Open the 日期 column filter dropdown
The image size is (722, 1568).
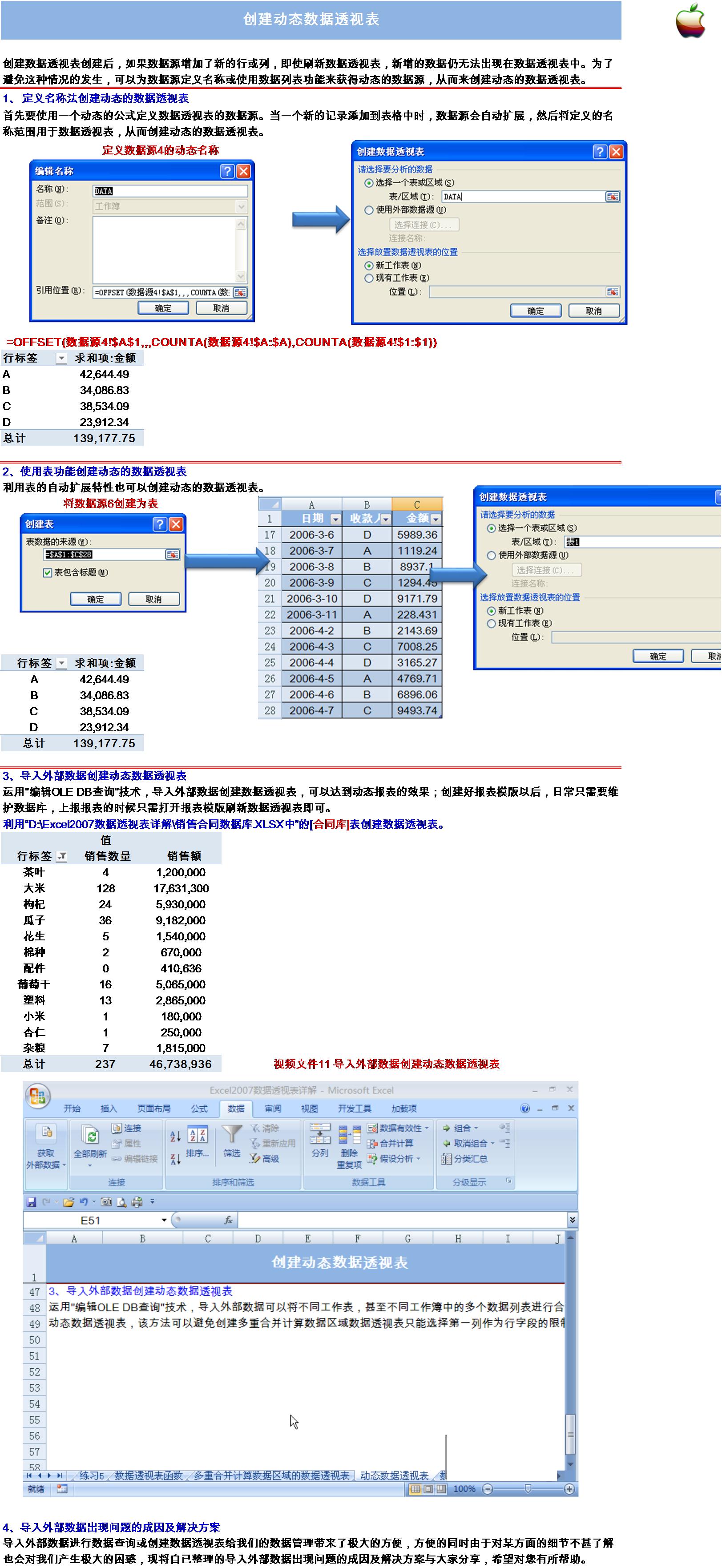click(335, 519)
